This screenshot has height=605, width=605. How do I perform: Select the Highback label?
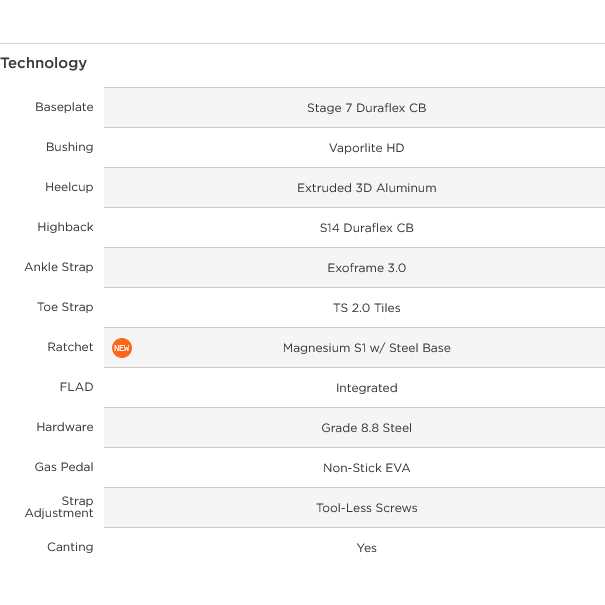click(x=65, y=227)
